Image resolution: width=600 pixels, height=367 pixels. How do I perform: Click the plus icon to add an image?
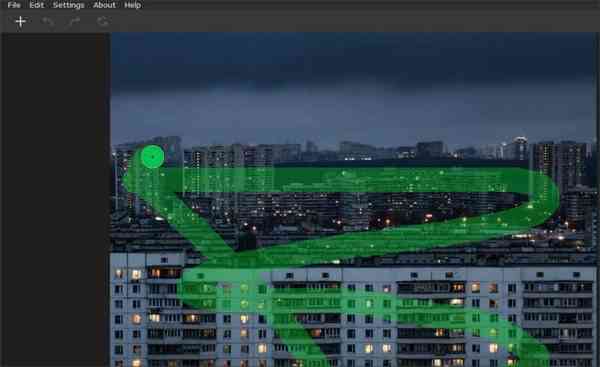tap(20, 21)
